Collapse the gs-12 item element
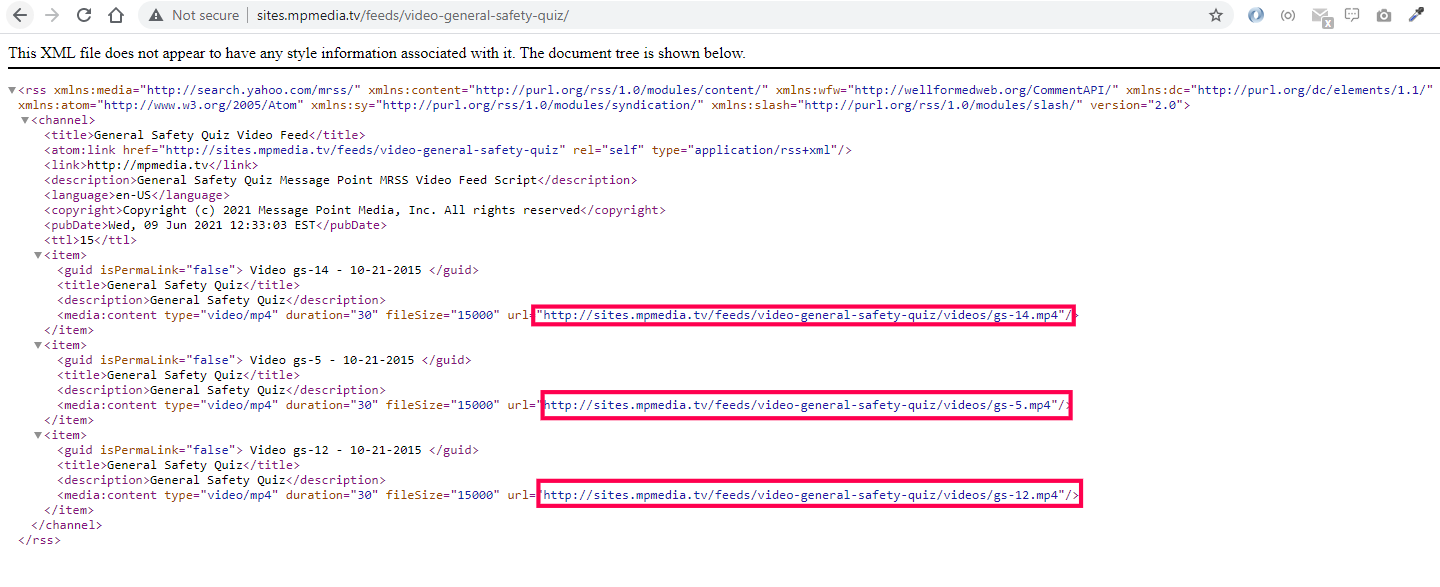This screenshot has width=1440, height=587. [x=38, y=435]
